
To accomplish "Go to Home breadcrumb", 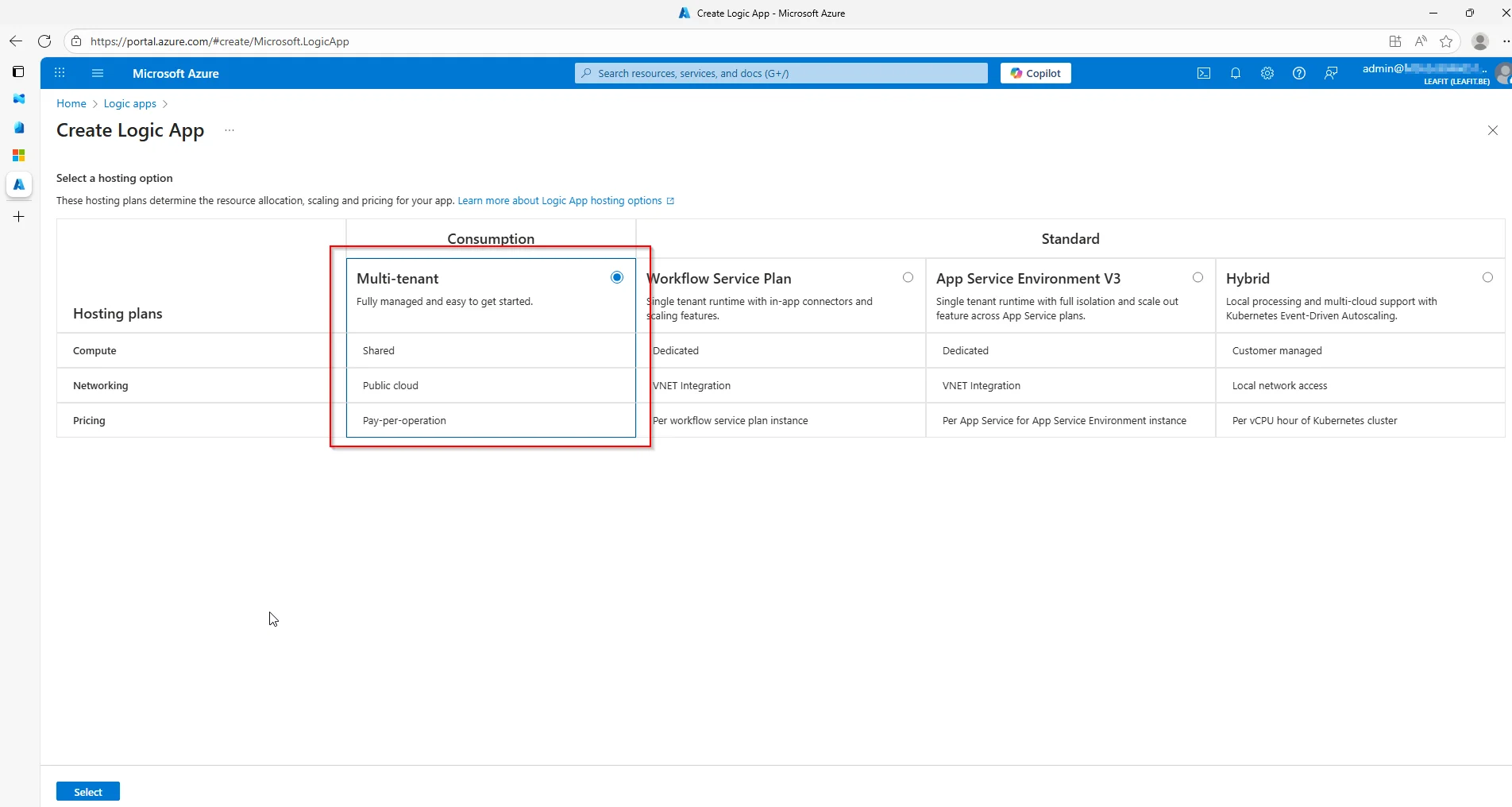I will pyautogui.click(x=71, y=103).
